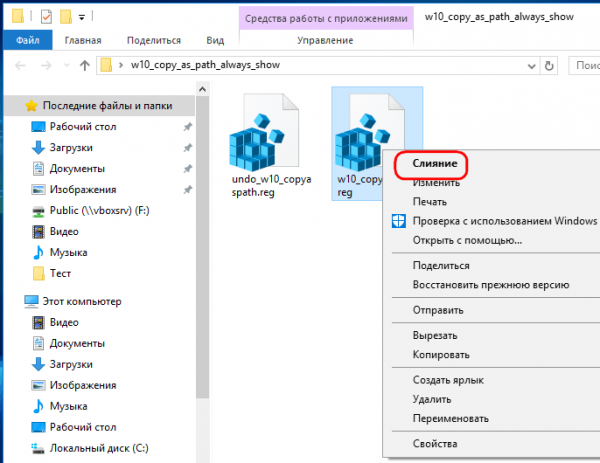Screen dimensions: 600x463
Task: Go back with the back arrow
Action: point(20,66)
